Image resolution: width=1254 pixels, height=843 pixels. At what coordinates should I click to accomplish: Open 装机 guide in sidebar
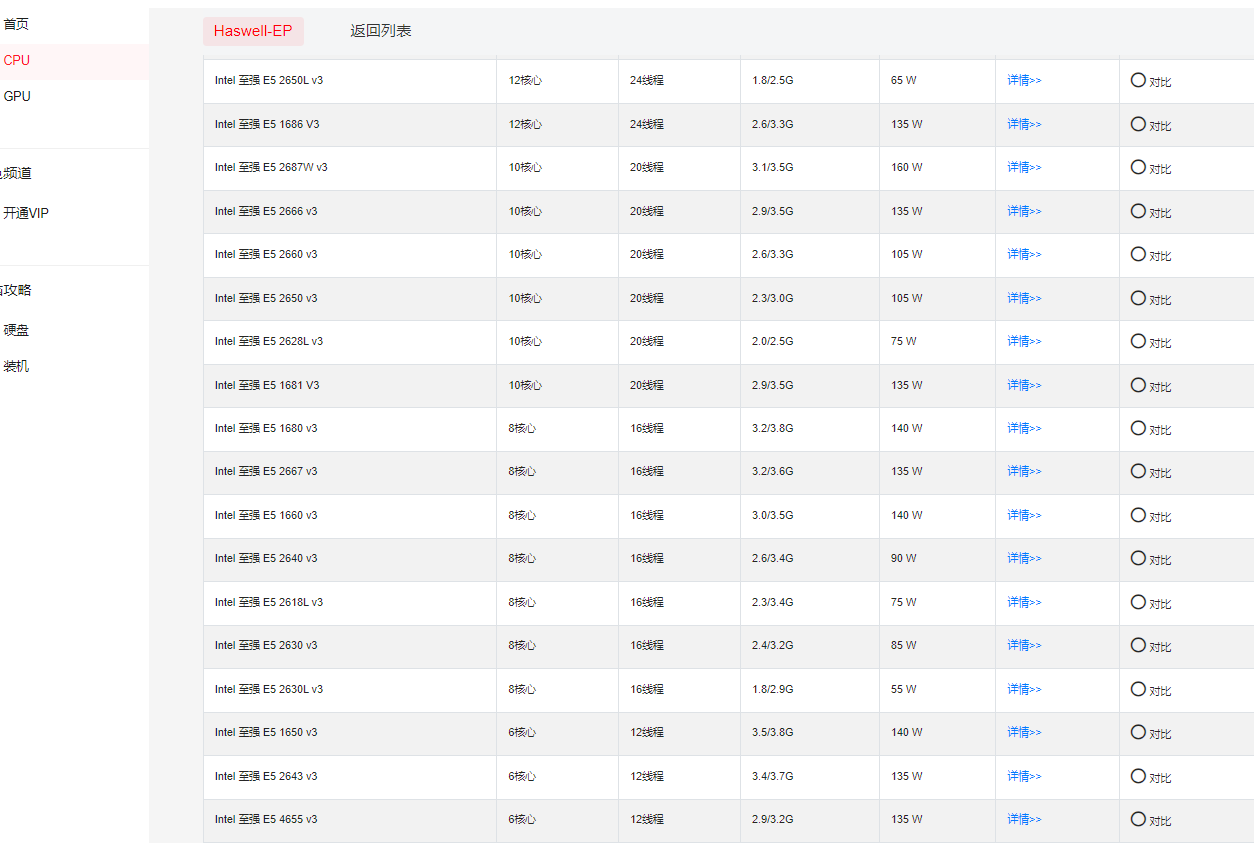tap(16, 366)
